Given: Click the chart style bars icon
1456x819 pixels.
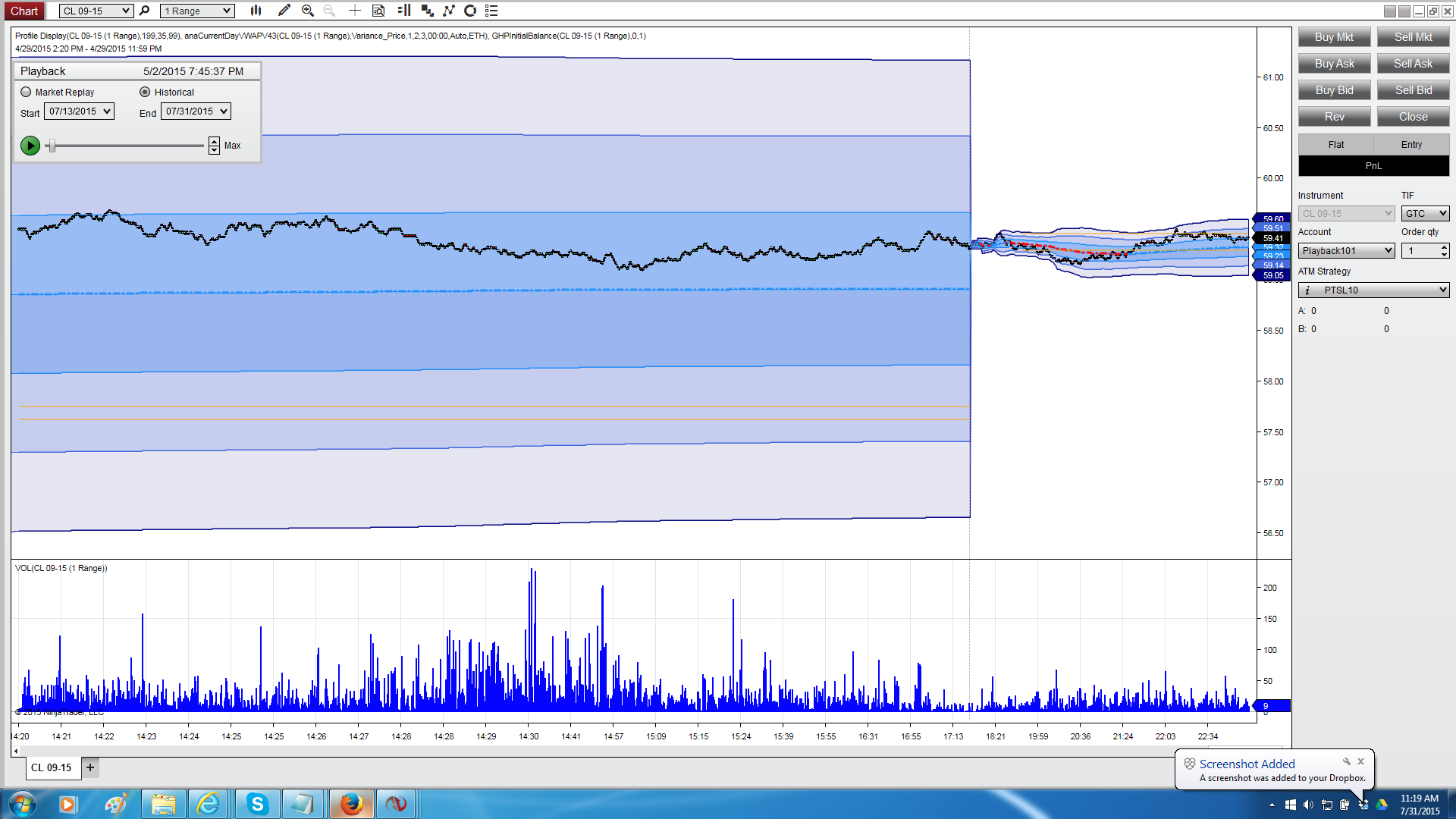Looking at the screenshot, I should [256, 11].
